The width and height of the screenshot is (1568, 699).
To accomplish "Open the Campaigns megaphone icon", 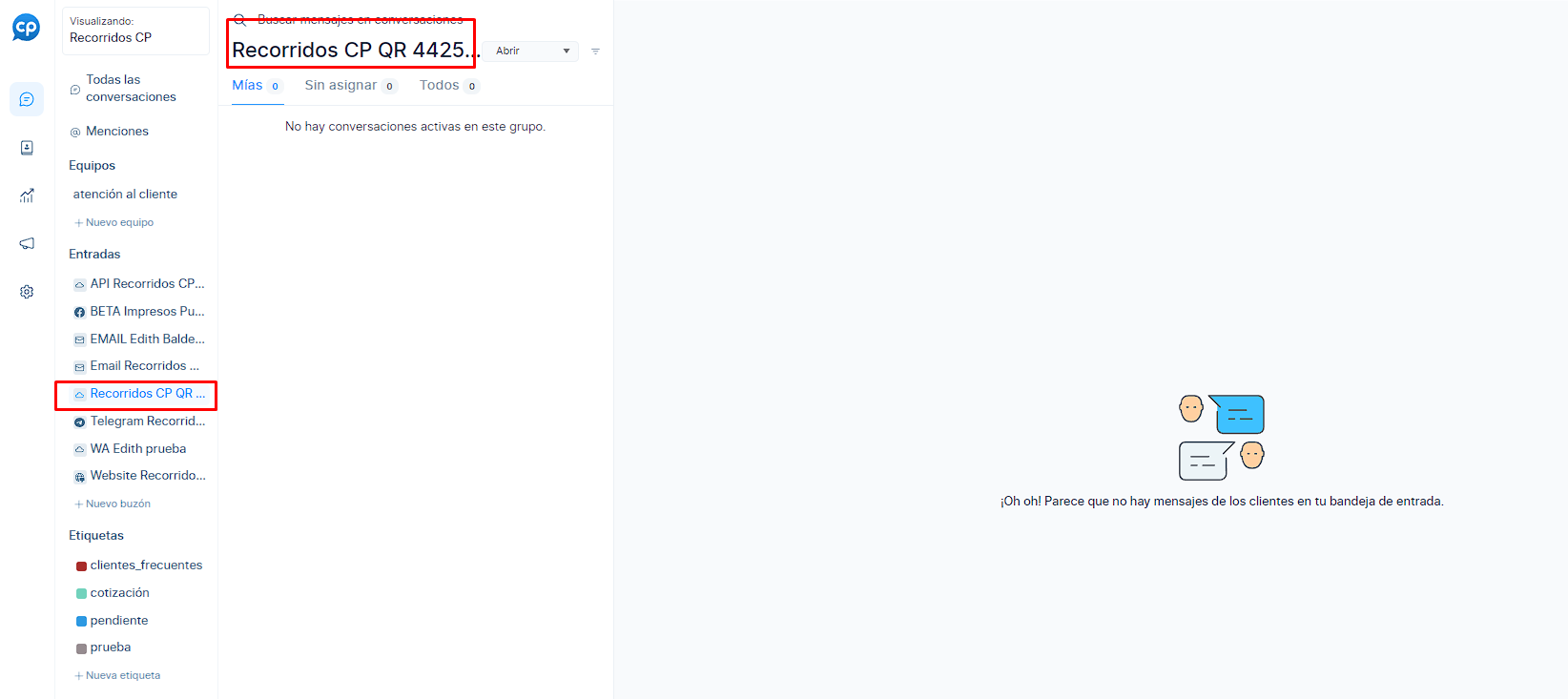I will click(27, 244).
